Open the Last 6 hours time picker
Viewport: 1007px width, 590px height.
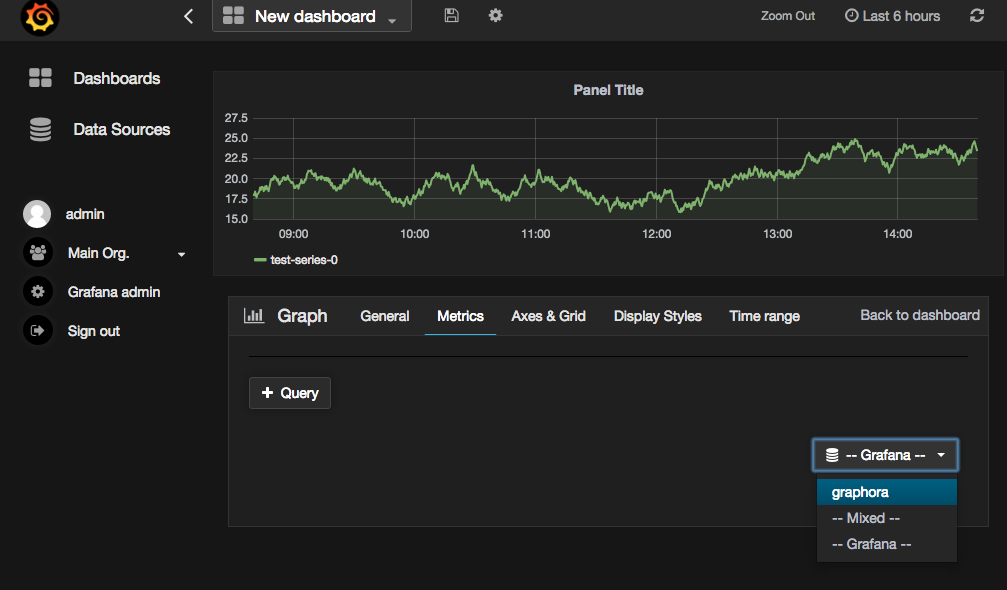[893, 16]
